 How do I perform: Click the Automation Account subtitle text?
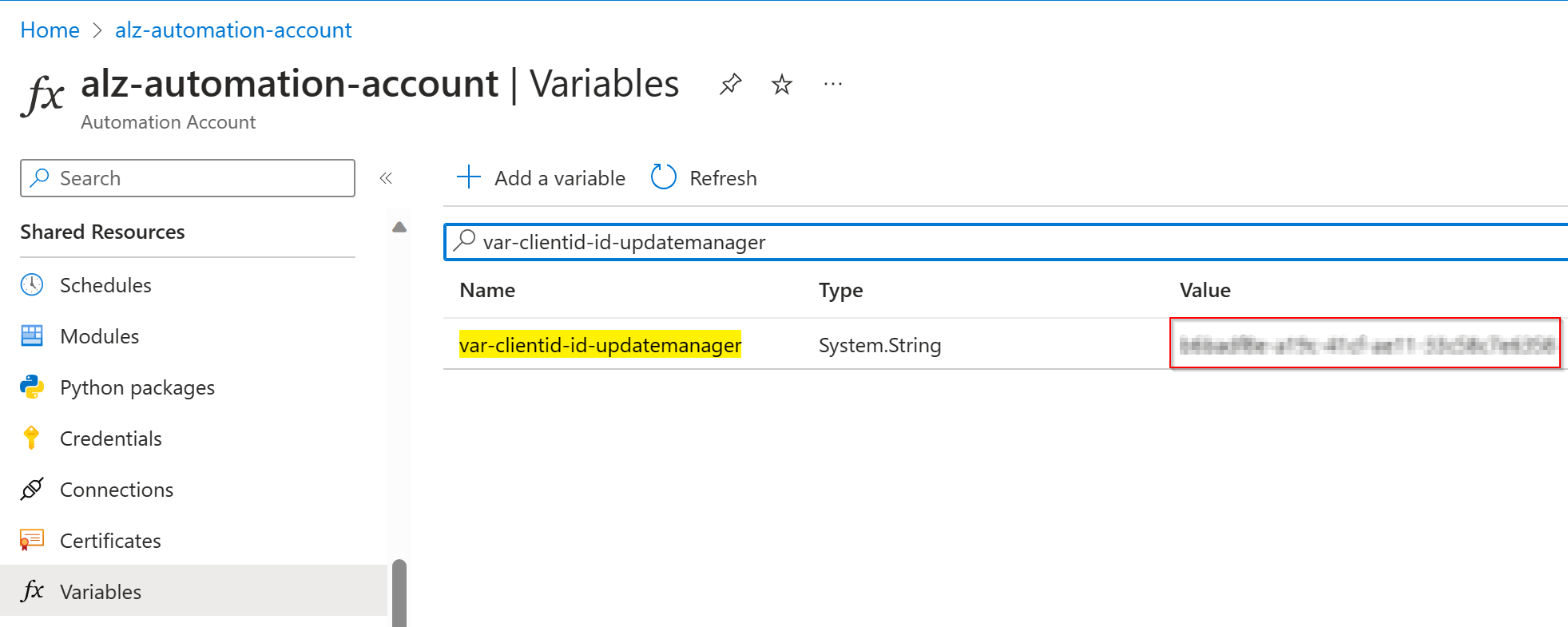pos(168,122)
